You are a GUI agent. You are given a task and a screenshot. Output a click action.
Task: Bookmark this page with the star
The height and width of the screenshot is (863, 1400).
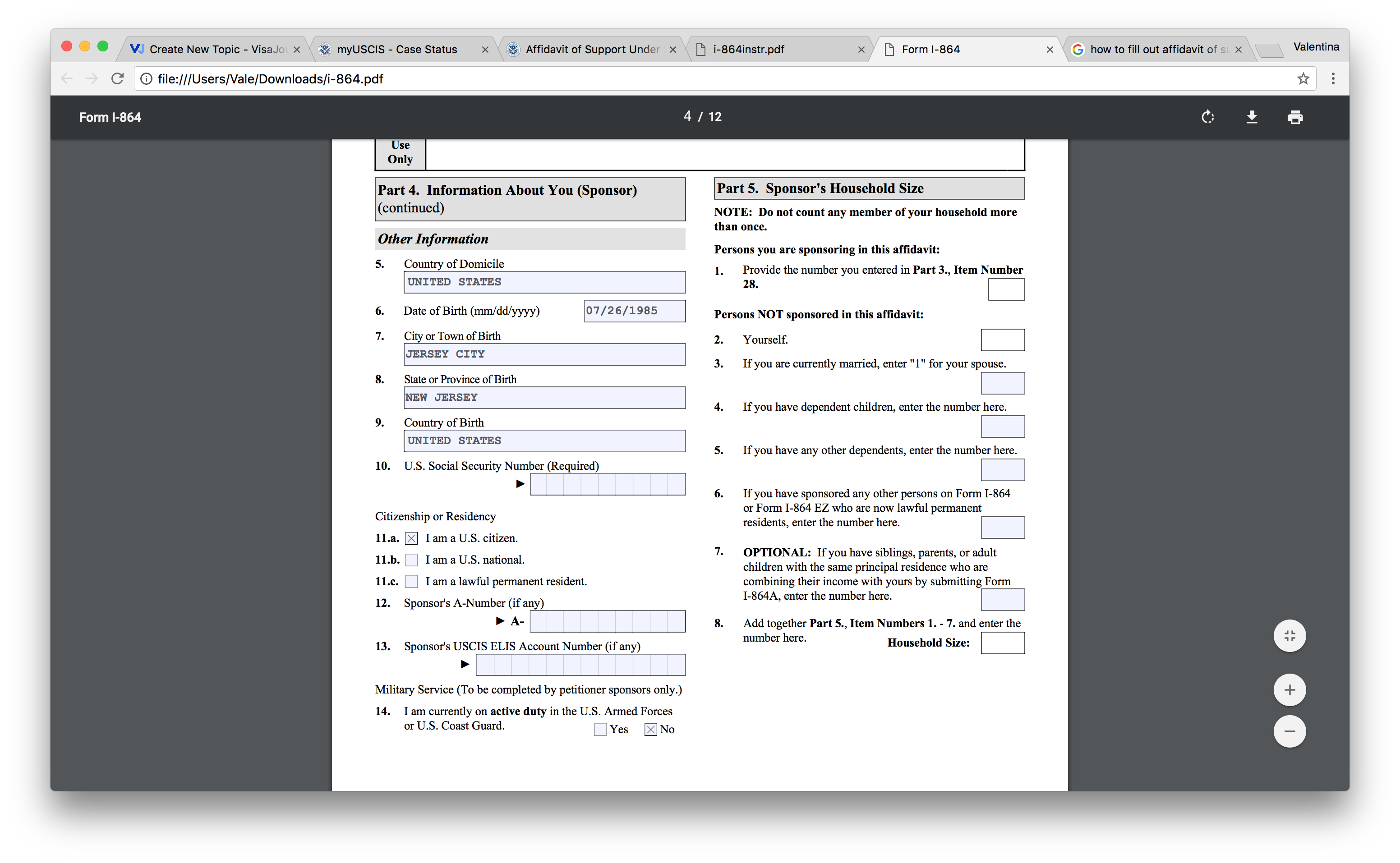pos(1303,79)
